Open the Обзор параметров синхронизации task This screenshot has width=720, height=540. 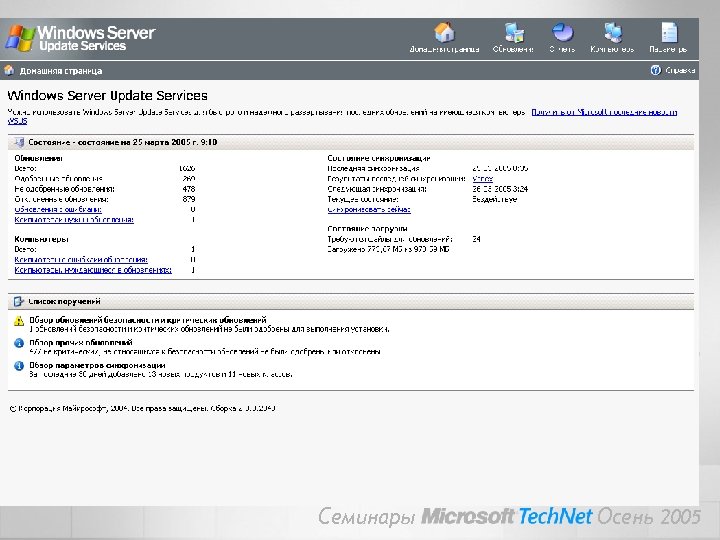(97, 366)
